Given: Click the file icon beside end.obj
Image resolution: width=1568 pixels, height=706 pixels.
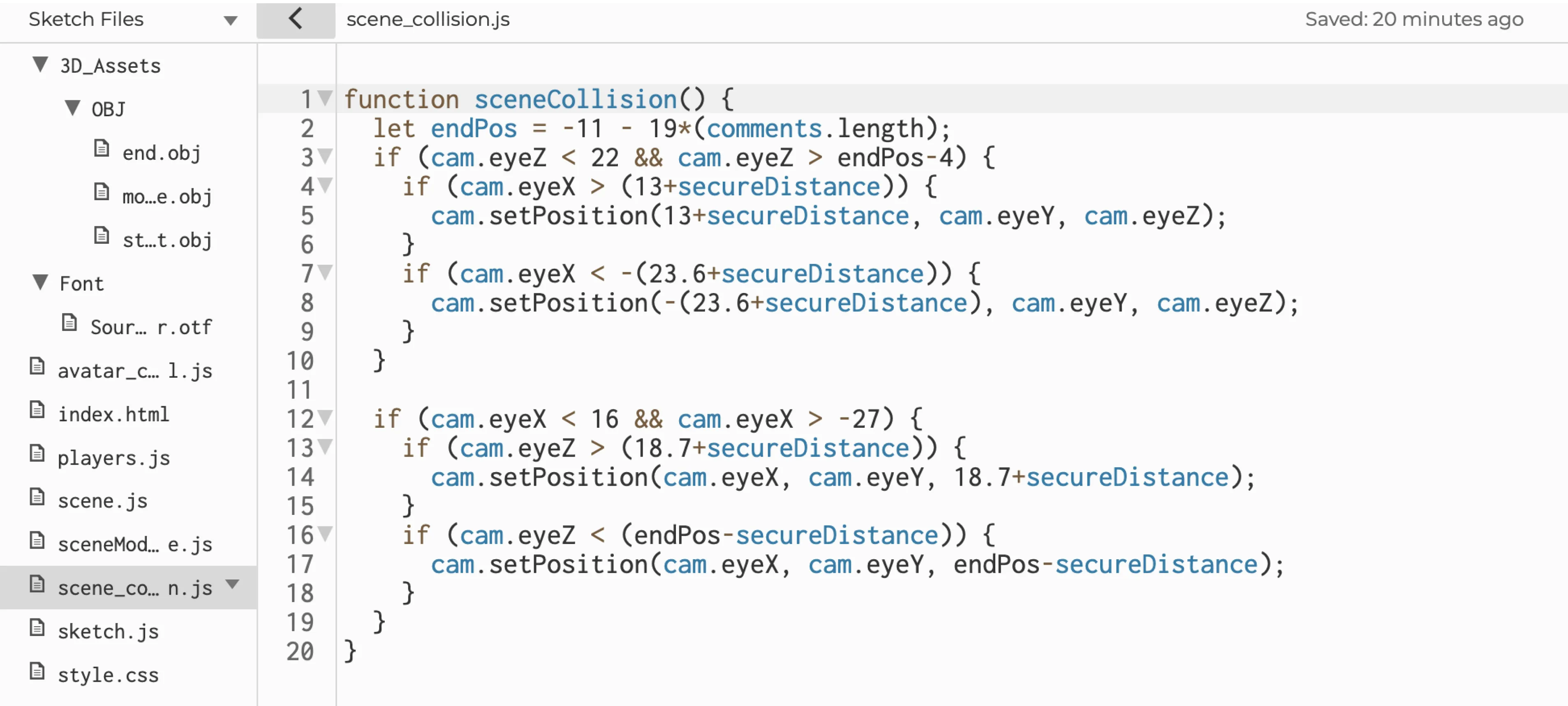Looking at the screenshot, I should coord(101,148).
